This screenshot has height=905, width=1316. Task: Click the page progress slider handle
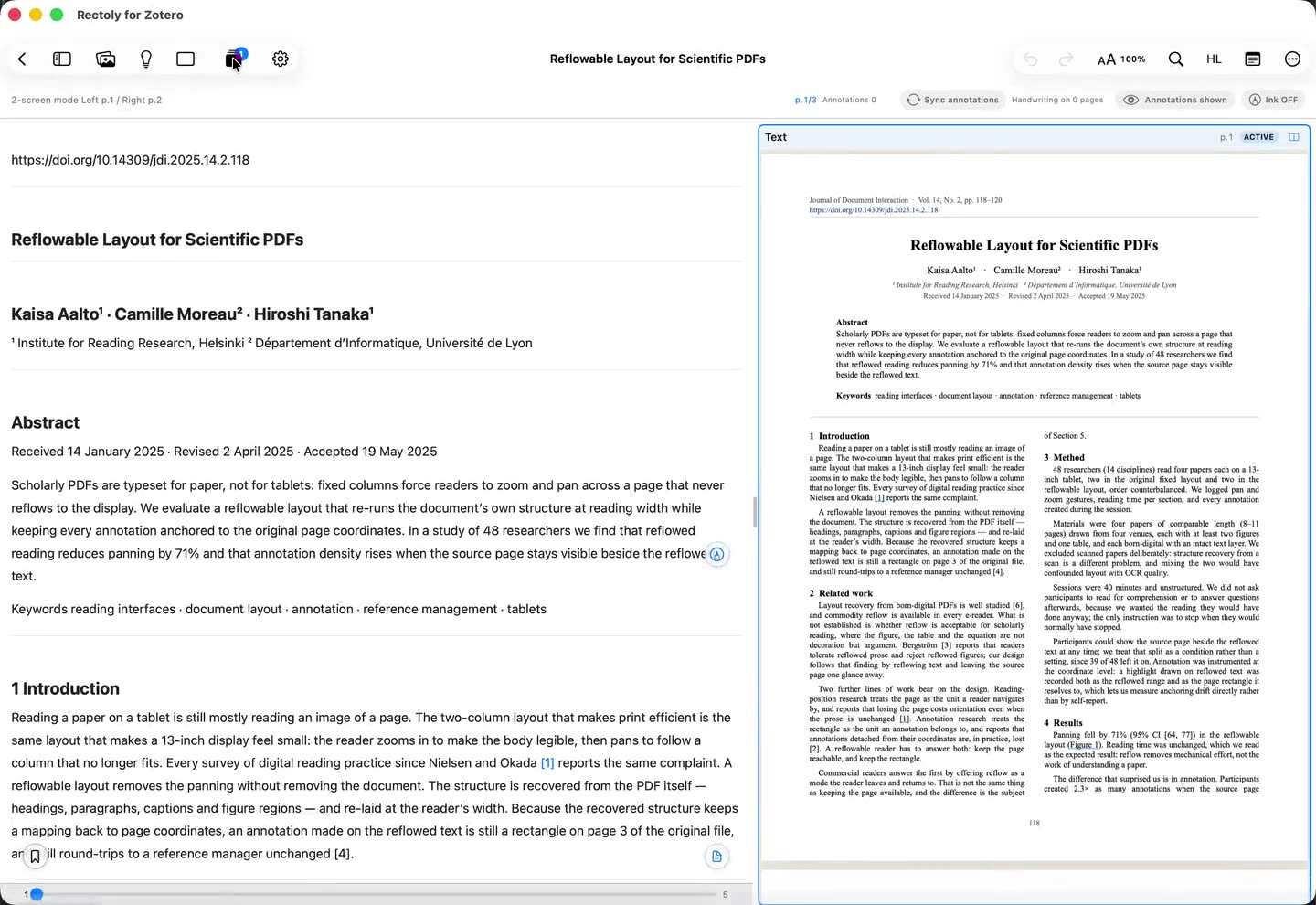click(37, 894)
